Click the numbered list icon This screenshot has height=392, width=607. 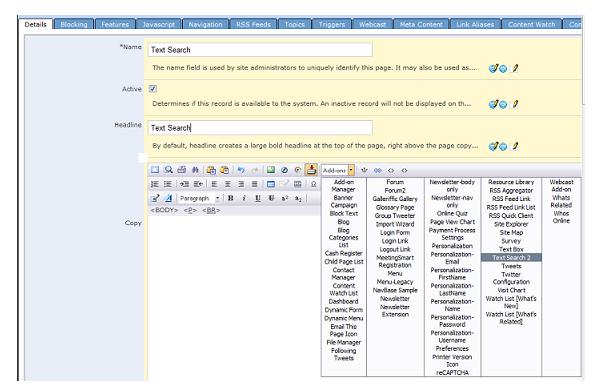pyautogui.click(x=154, y=184)
